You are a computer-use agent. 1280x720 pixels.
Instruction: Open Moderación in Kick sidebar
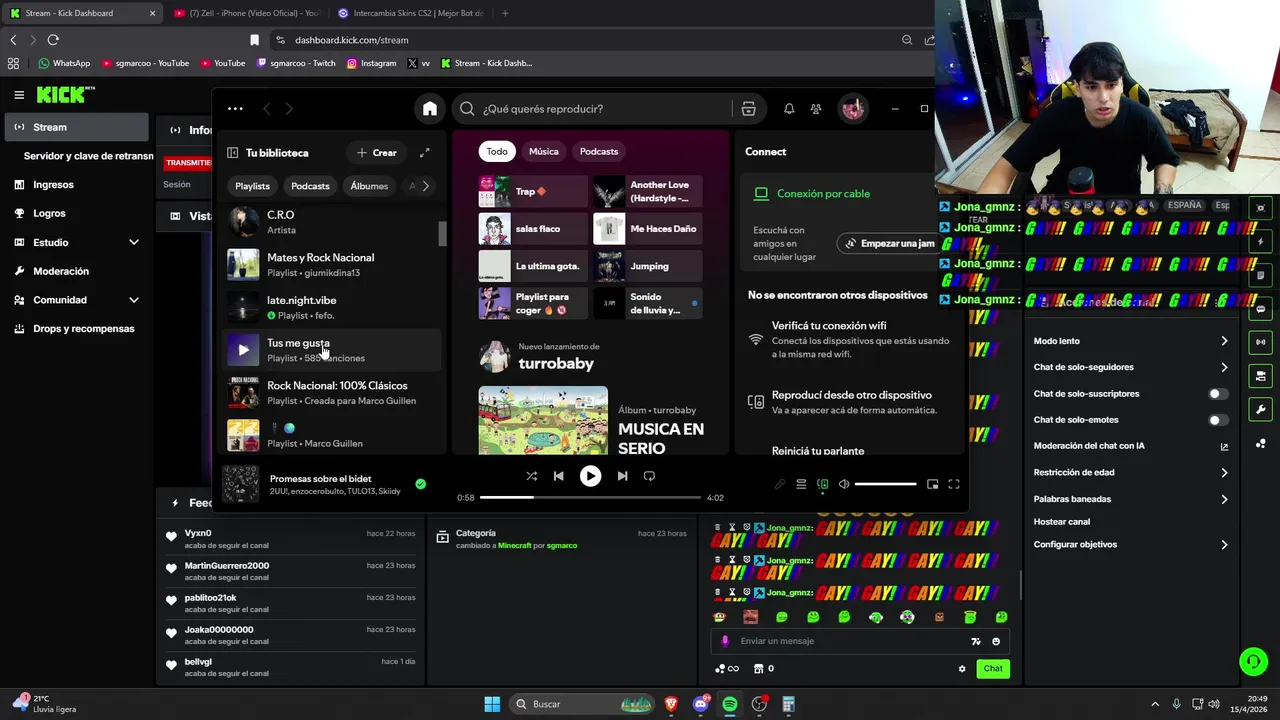(77, 271)
